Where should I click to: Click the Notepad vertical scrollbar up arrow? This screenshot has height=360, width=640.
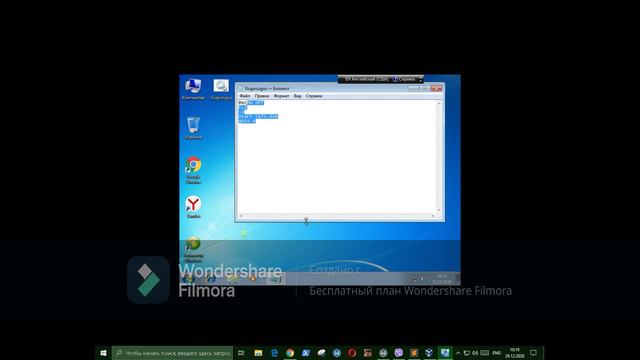point(439,104)
